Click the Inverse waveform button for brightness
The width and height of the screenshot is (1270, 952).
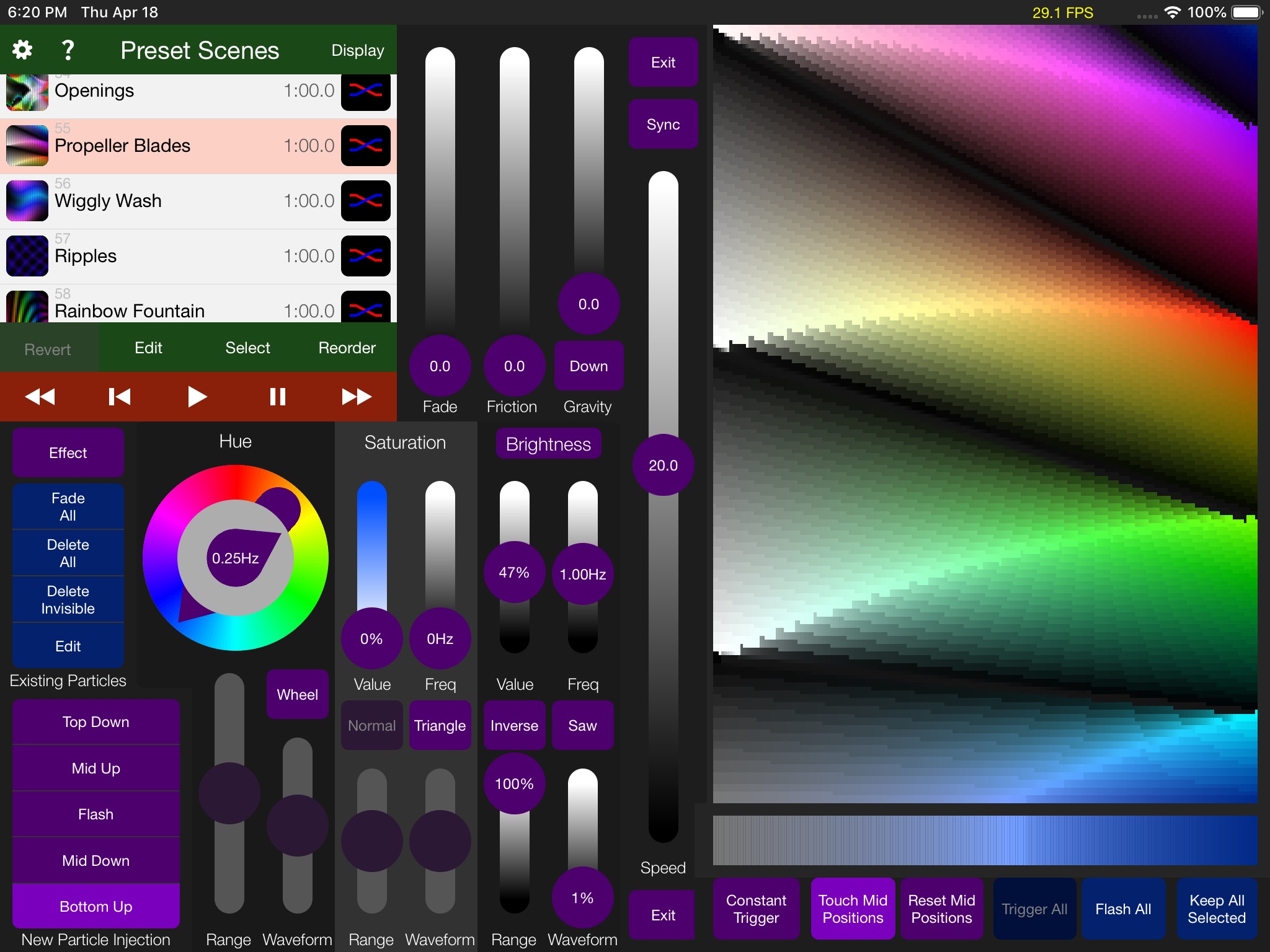tap(513, 726)
